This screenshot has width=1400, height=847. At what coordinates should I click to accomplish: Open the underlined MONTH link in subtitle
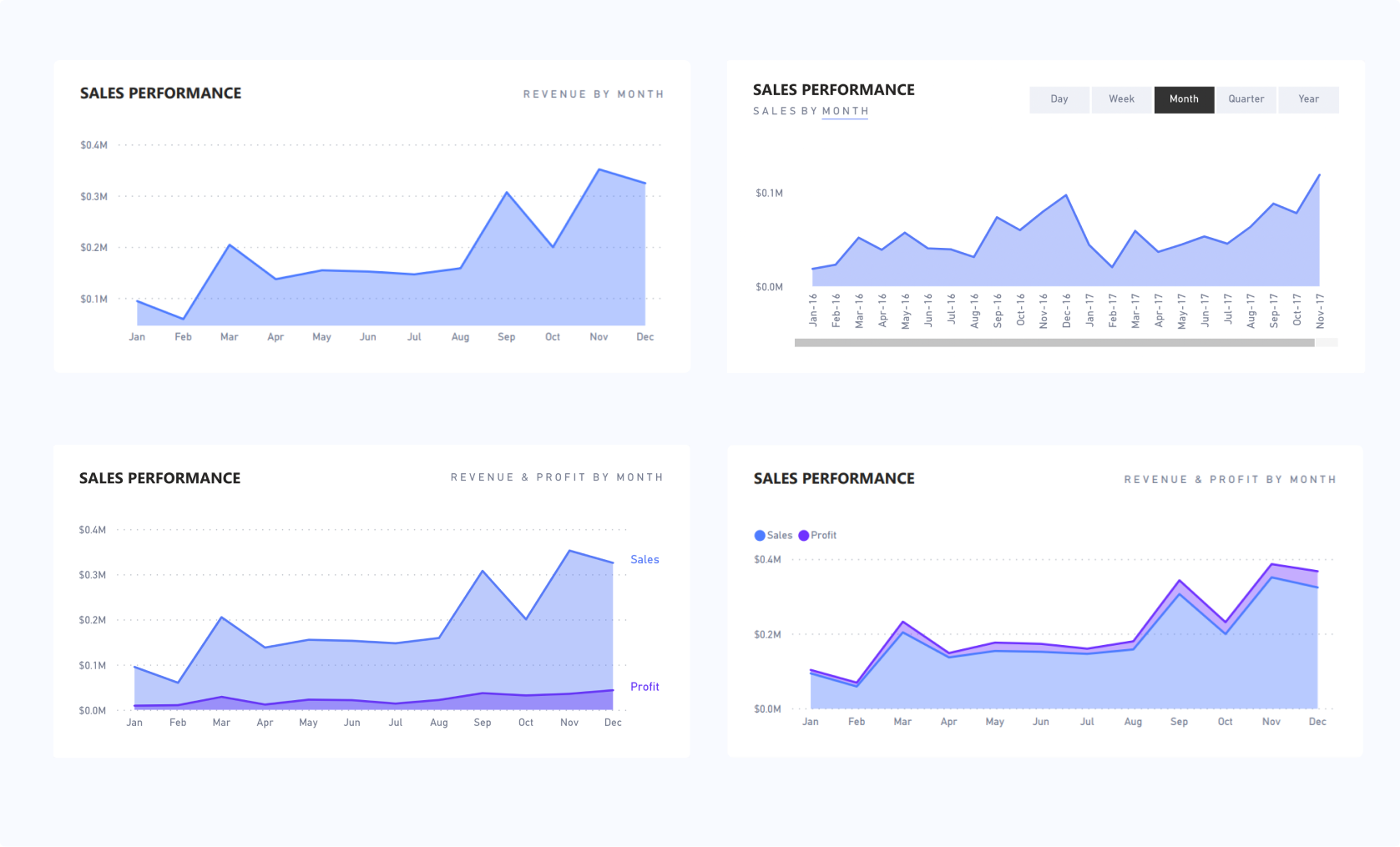tap(845, 111)
